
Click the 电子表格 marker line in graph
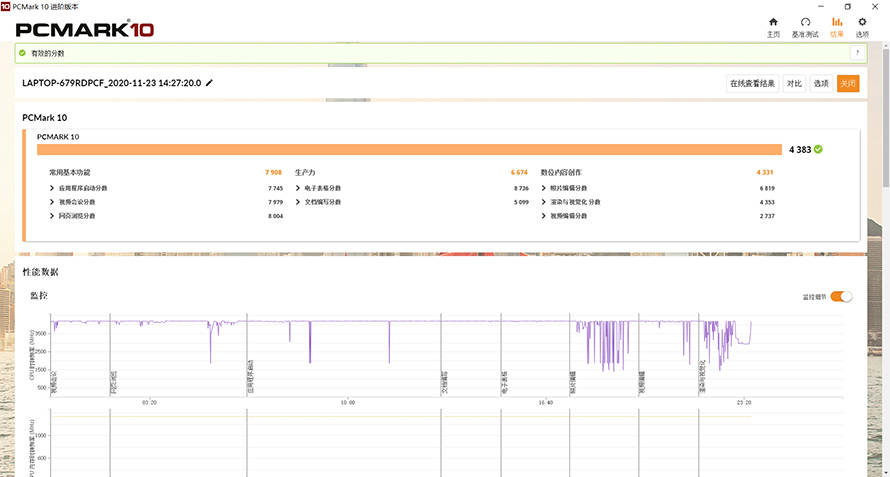pyautogui.click(x=501, y=354)
